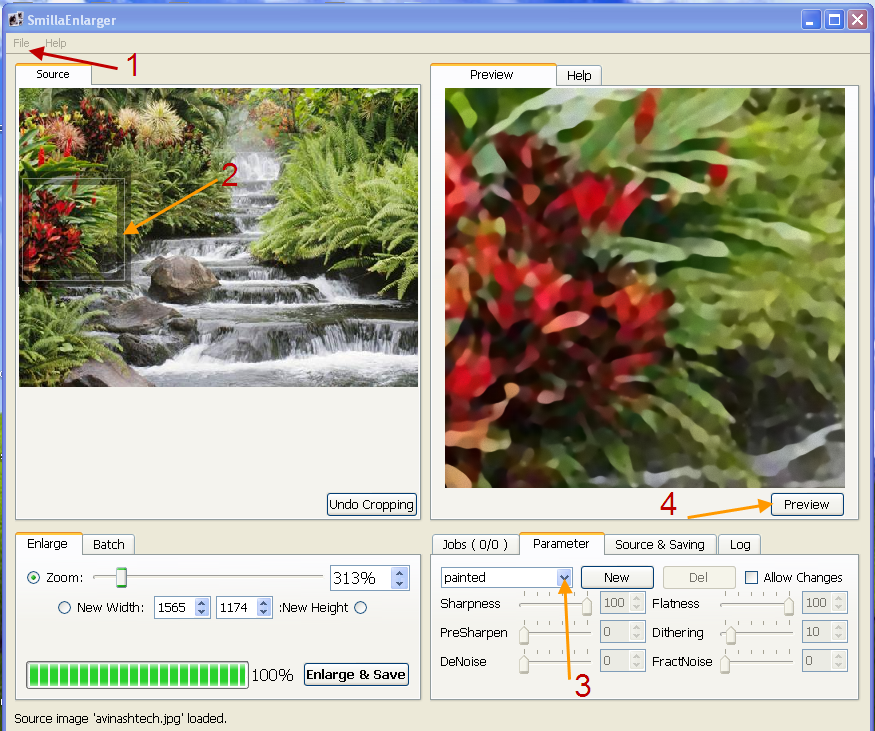
Task: Click the New preset button
Action: click(617, 578)
